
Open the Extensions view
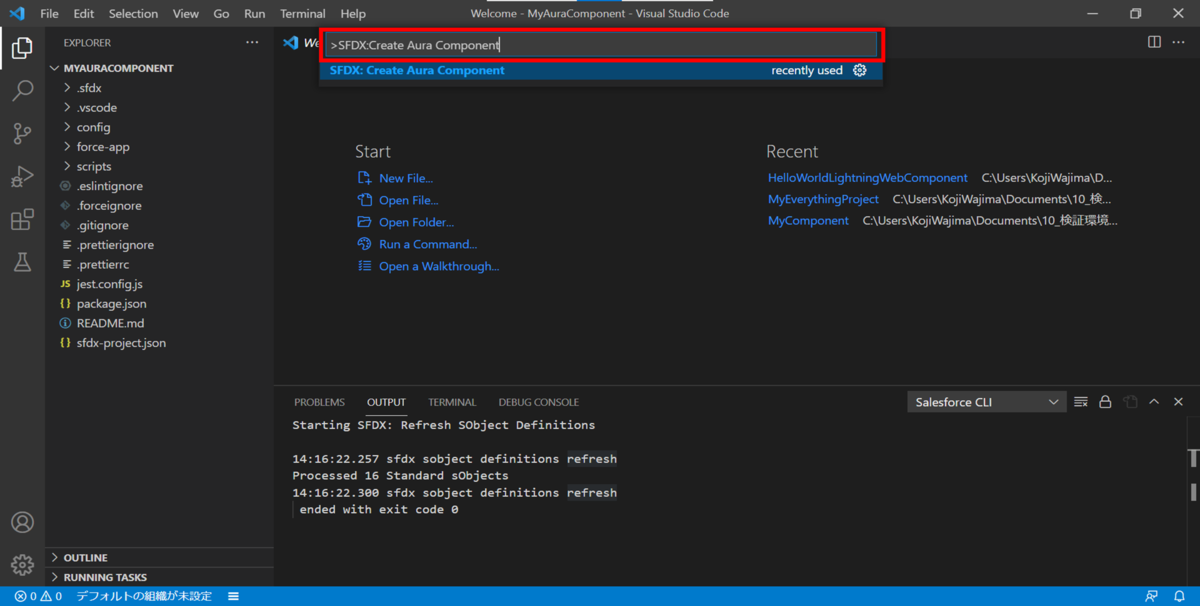(22, 220)
